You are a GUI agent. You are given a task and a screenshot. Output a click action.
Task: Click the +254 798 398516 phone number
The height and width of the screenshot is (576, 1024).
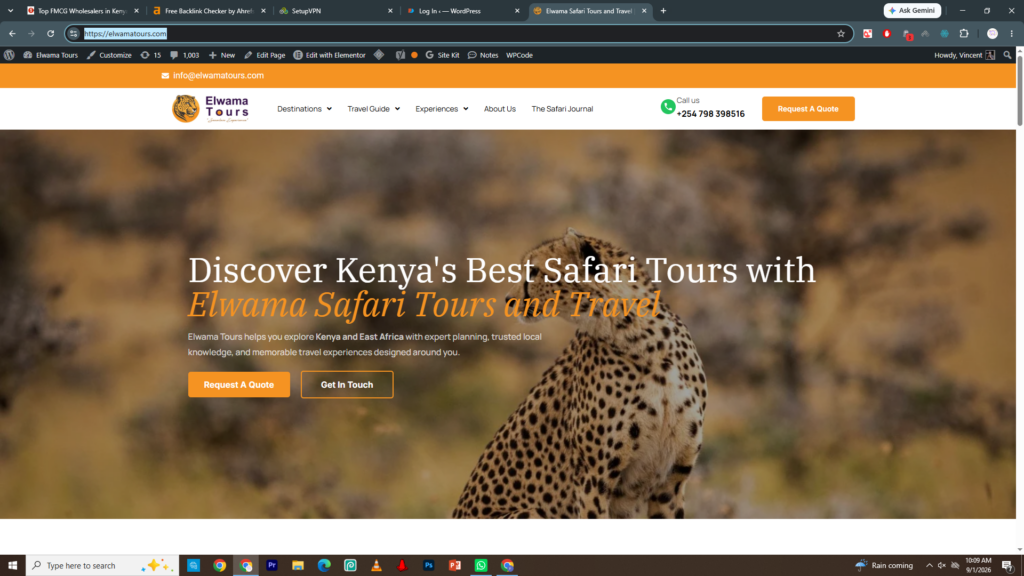(710, 114)
